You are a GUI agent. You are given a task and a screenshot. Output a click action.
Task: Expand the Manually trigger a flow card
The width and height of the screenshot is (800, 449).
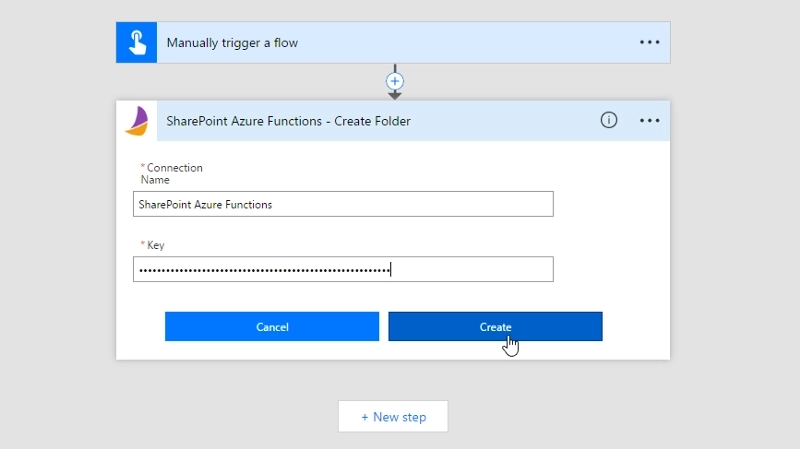[x=232, y=43]
